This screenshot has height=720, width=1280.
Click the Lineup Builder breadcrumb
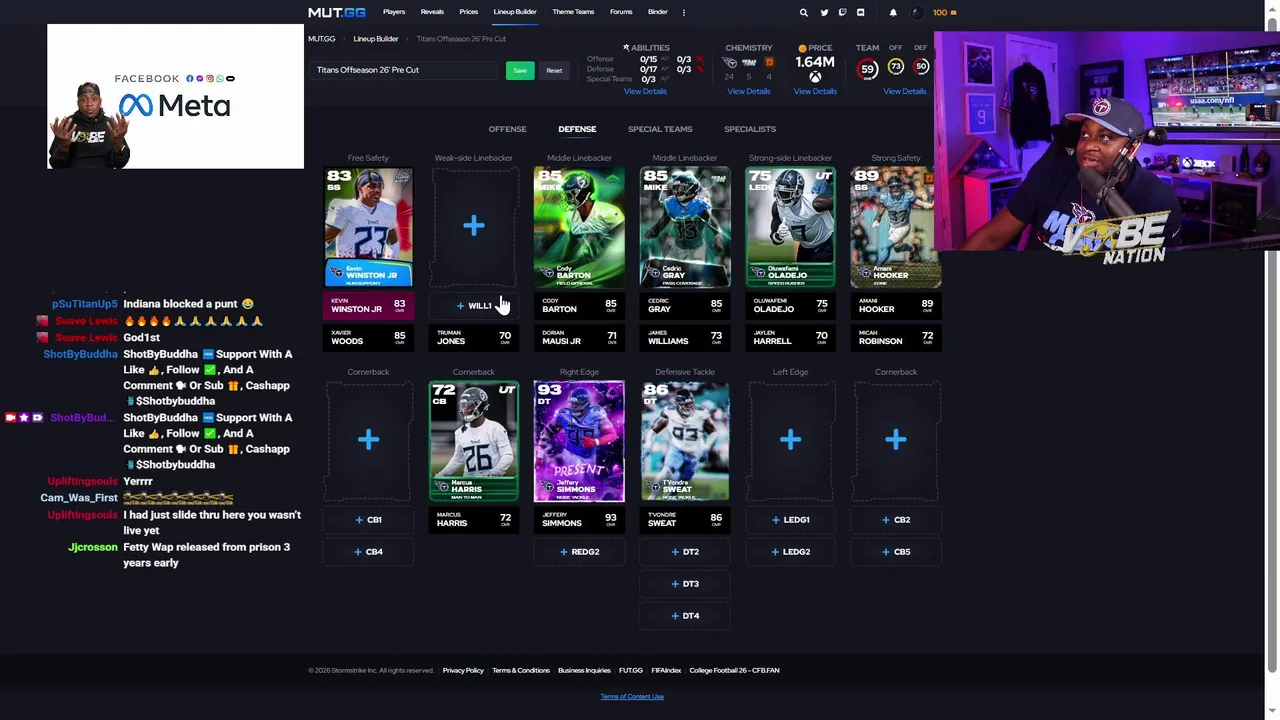(376, 39)
